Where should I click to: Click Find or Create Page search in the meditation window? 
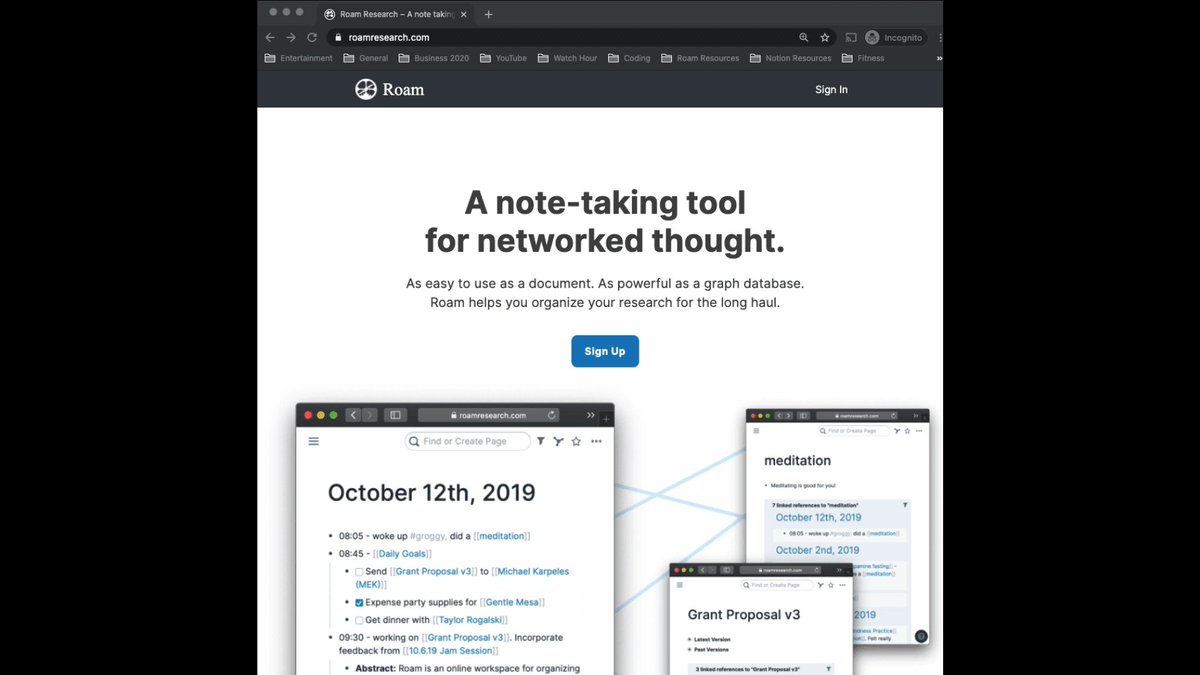pos(853,431)
